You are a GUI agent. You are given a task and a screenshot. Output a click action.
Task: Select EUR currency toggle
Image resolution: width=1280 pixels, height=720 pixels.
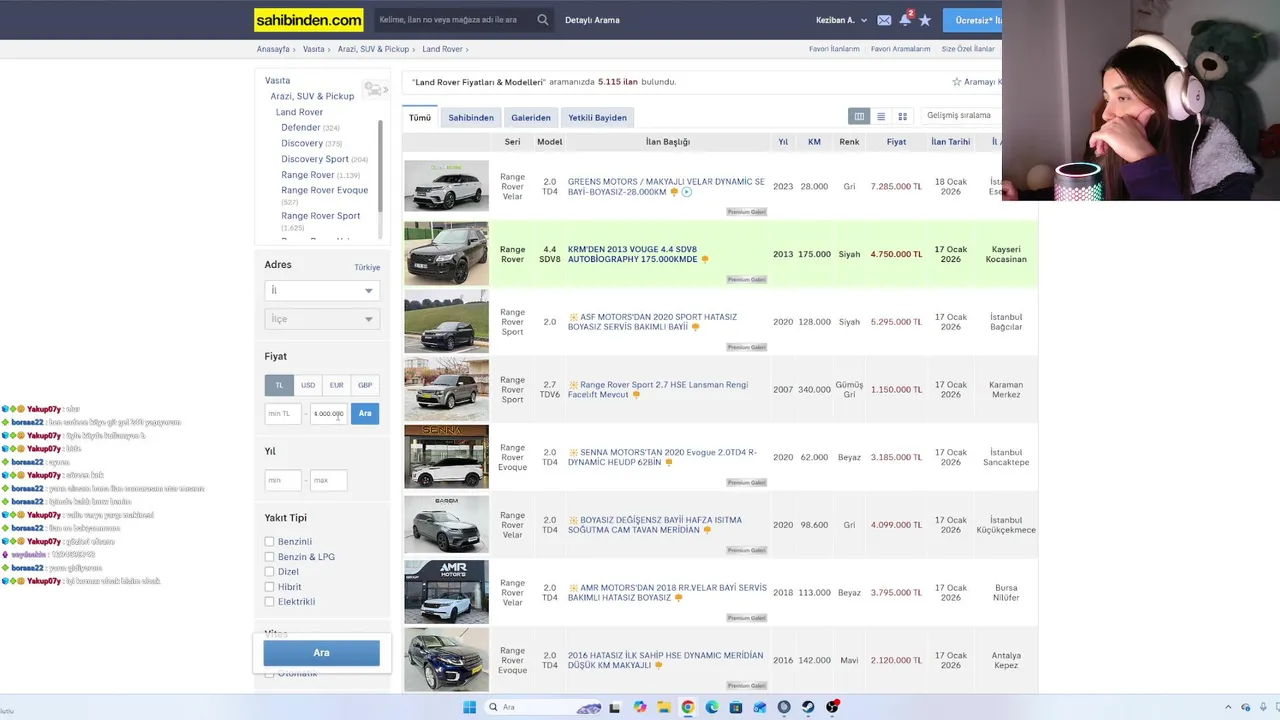[x=336, y=385]
